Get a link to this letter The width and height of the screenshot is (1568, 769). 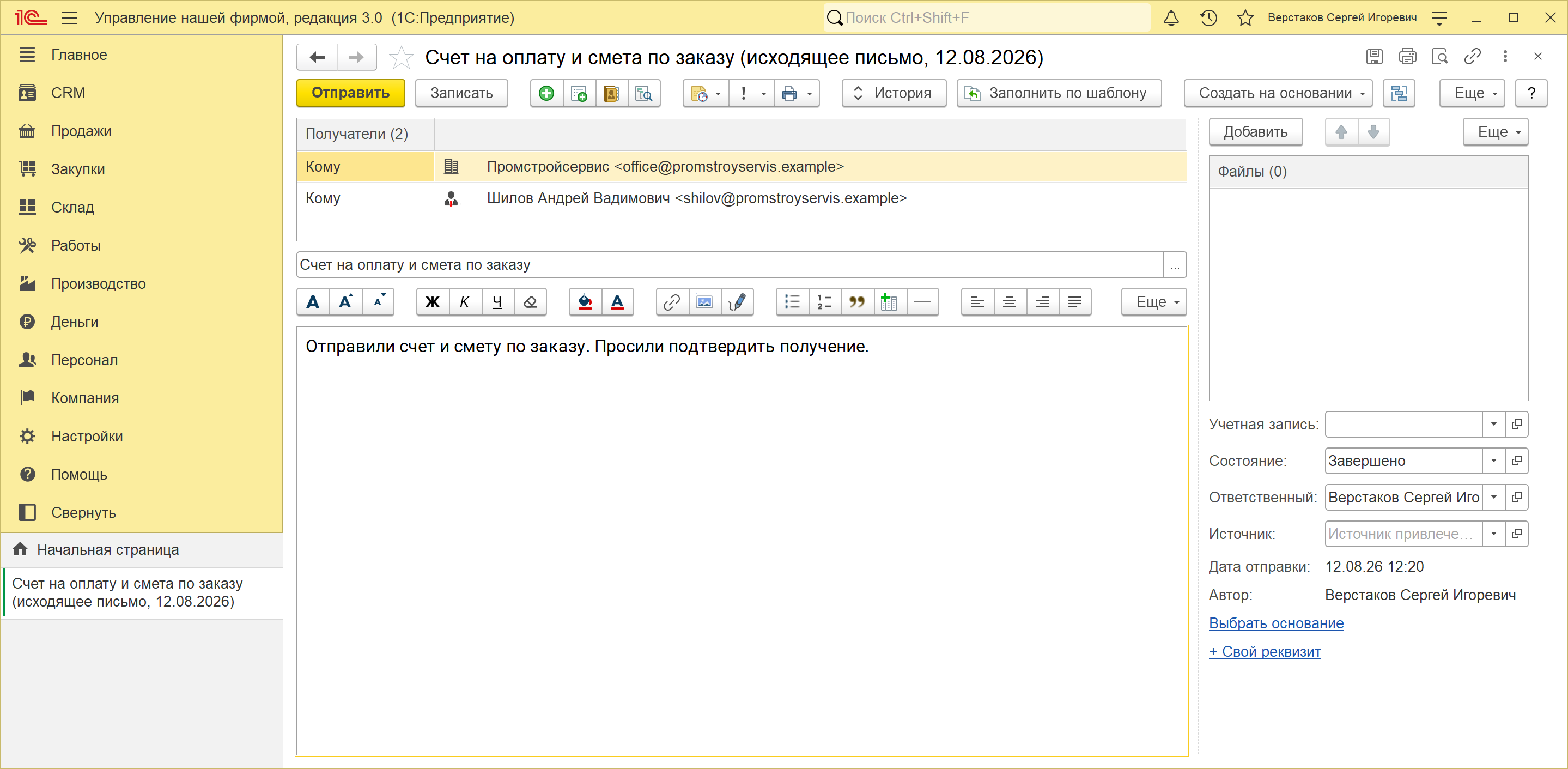click(1473, 57)
